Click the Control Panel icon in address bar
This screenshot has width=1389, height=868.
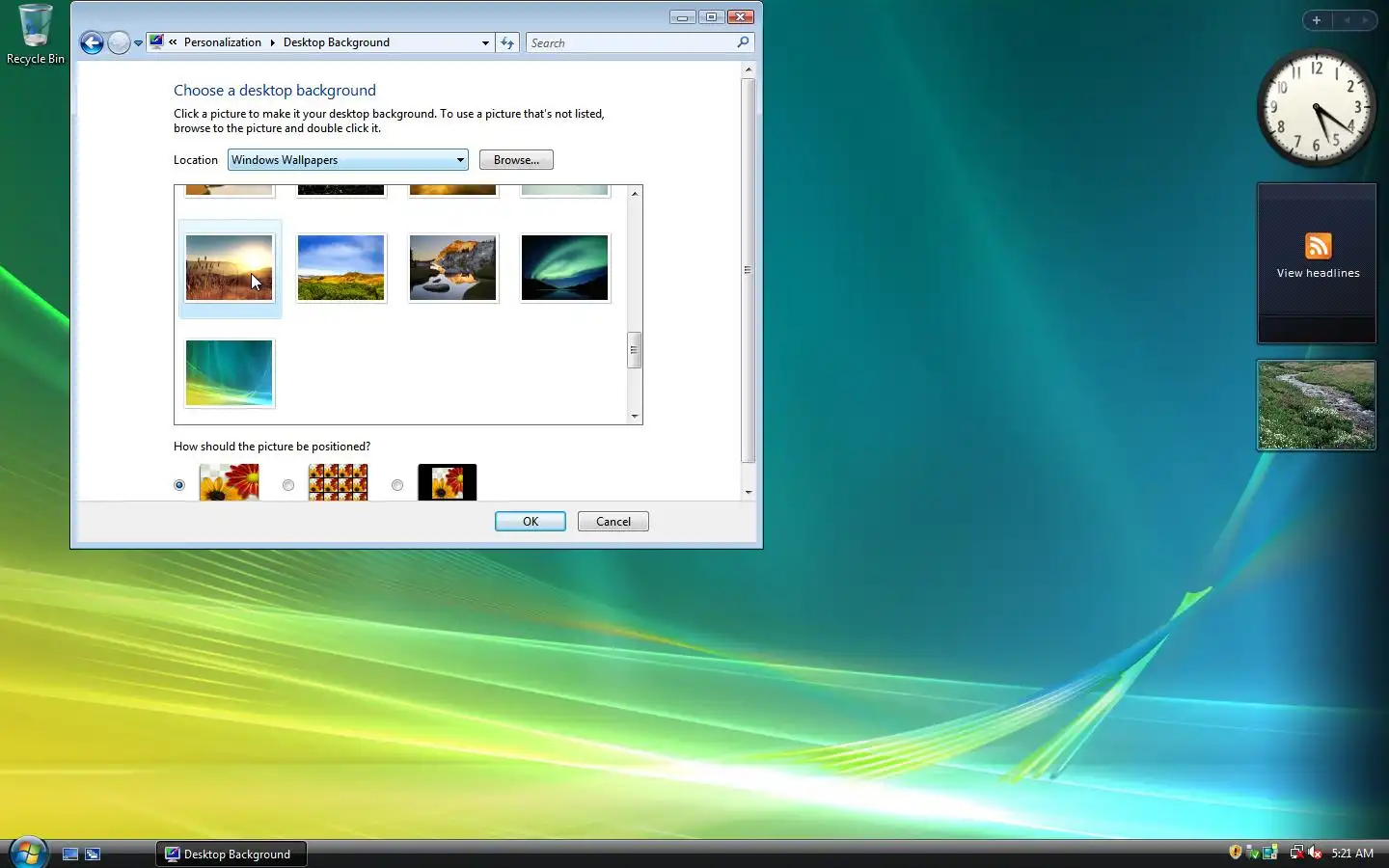pos(156,42)
